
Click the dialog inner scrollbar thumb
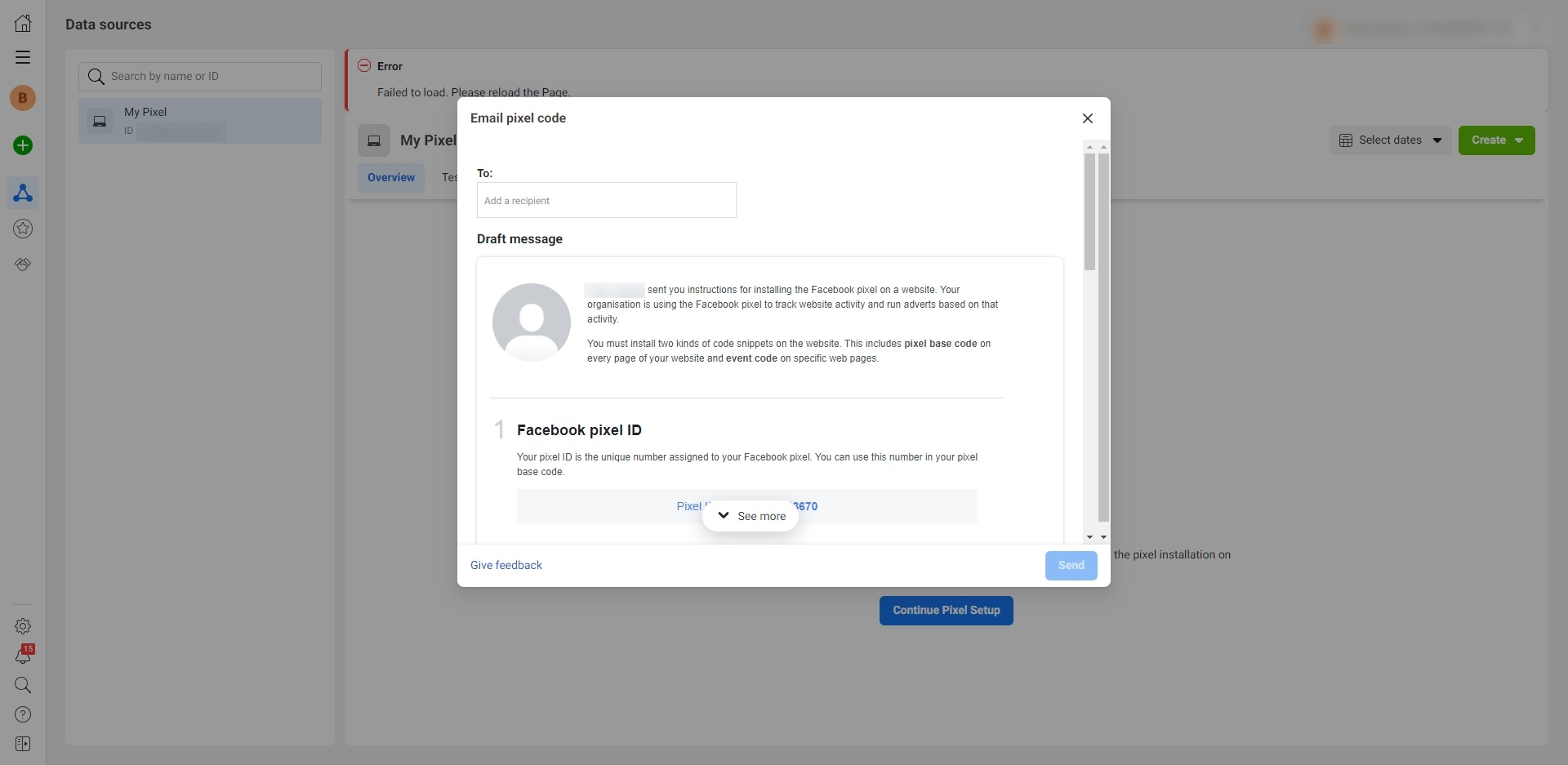1089,211
